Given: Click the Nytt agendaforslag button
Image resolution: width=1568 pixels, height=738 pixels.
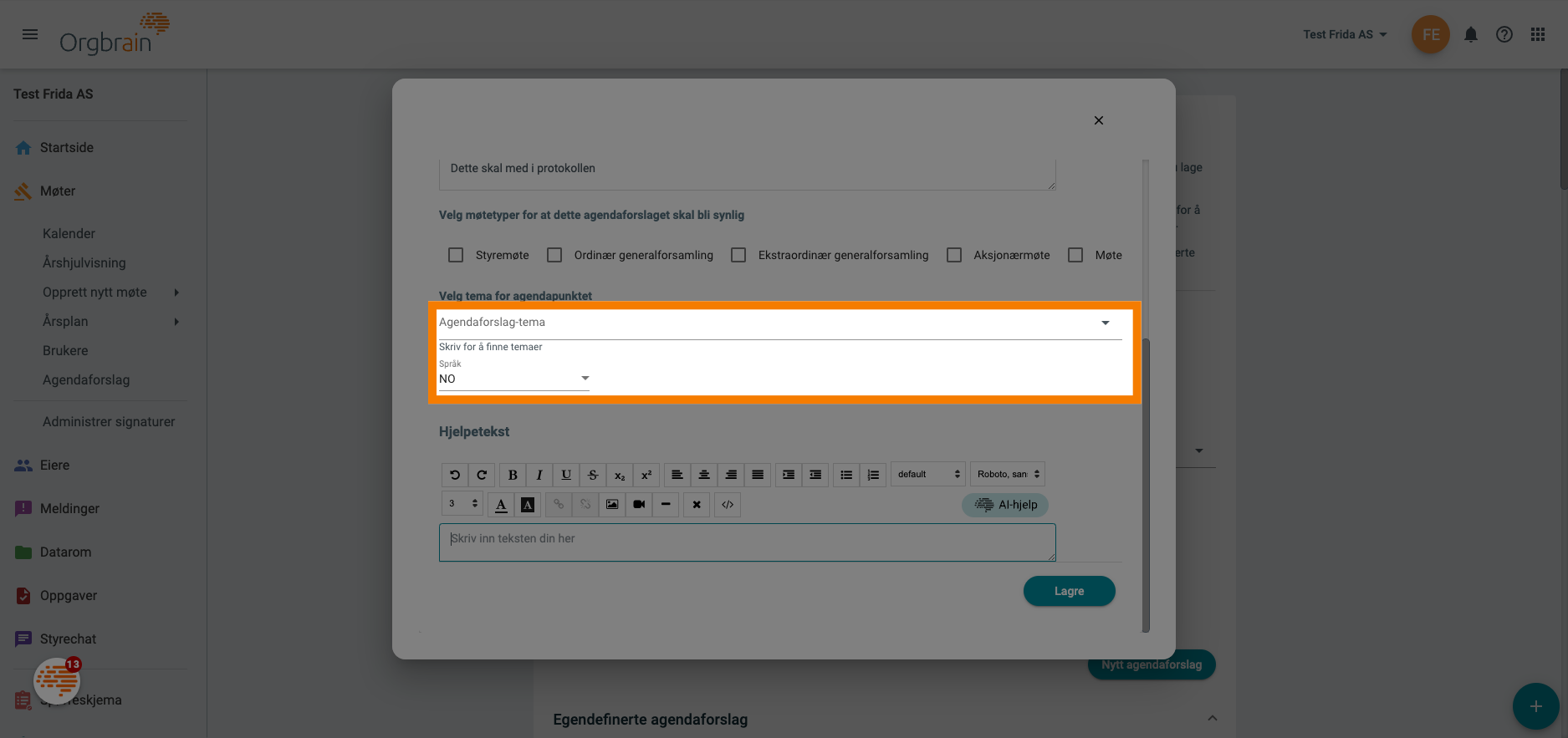Looking at the screenshot, I should point(1152,665).
